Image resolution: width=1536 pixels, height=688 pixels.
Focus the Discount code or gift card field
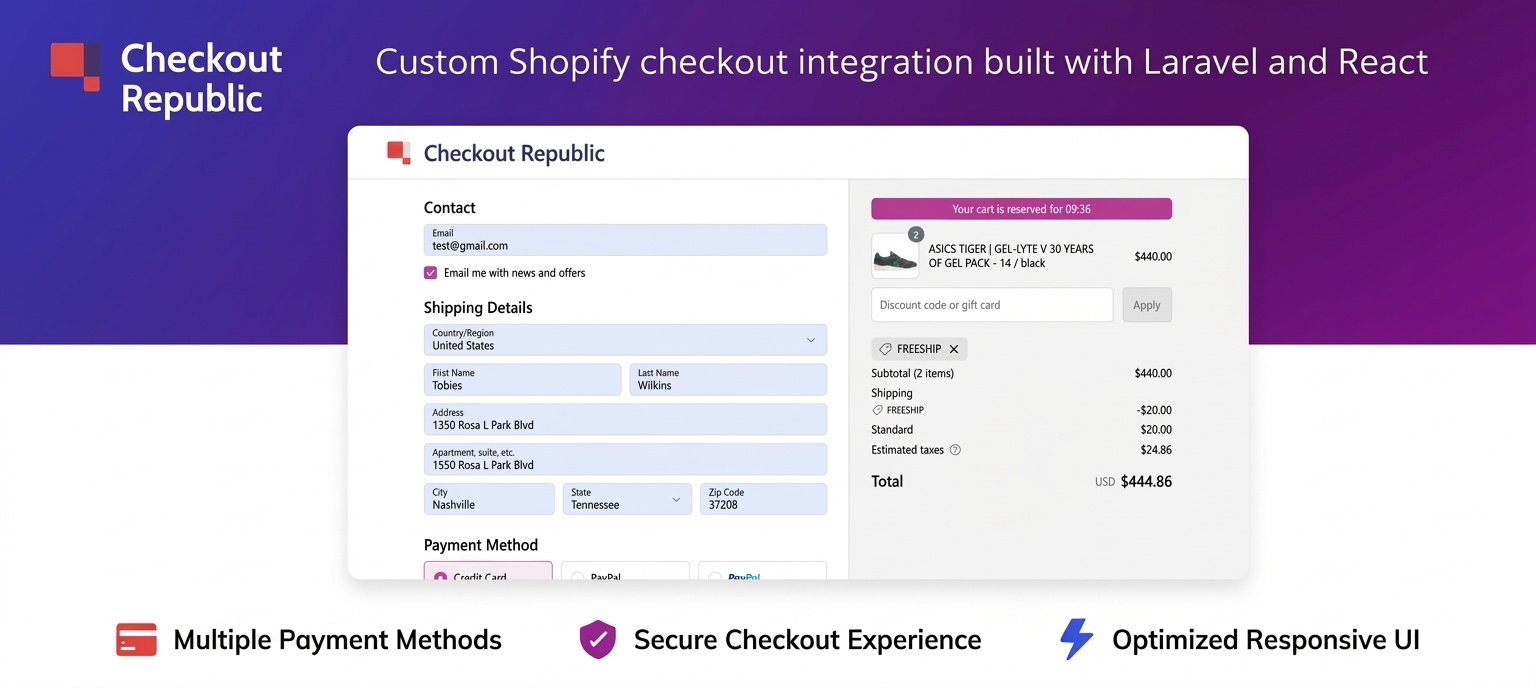[991, 305]
